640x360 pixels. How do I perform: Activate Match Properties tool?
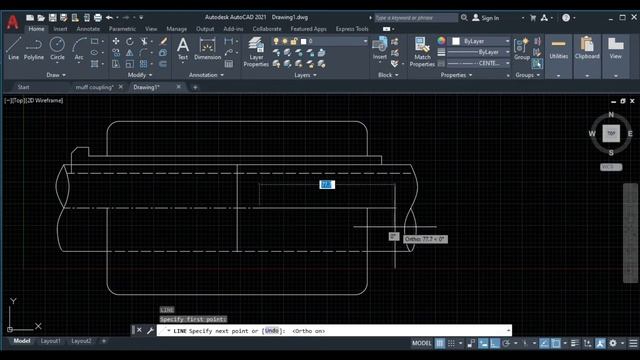tap(422, 52)
